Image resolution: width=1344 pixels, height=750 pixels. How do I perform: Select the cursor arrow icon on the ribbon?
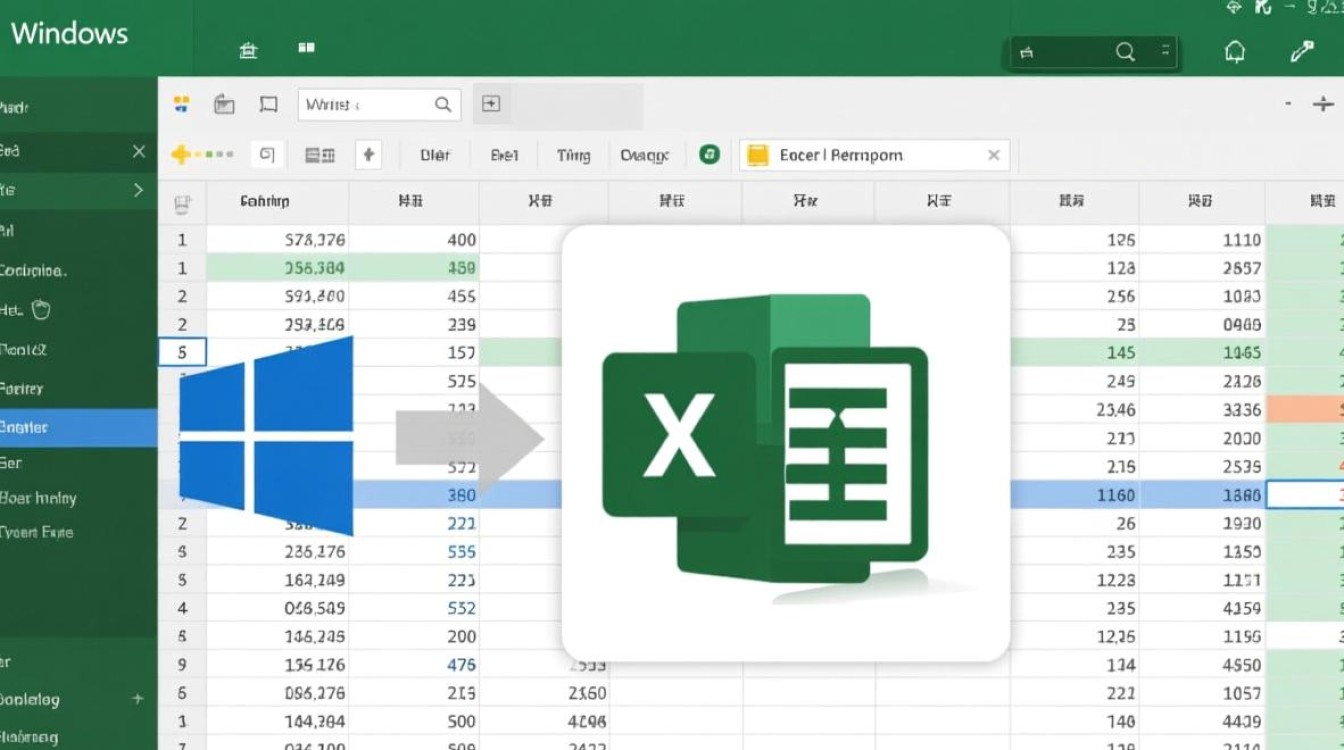[369, 155]
